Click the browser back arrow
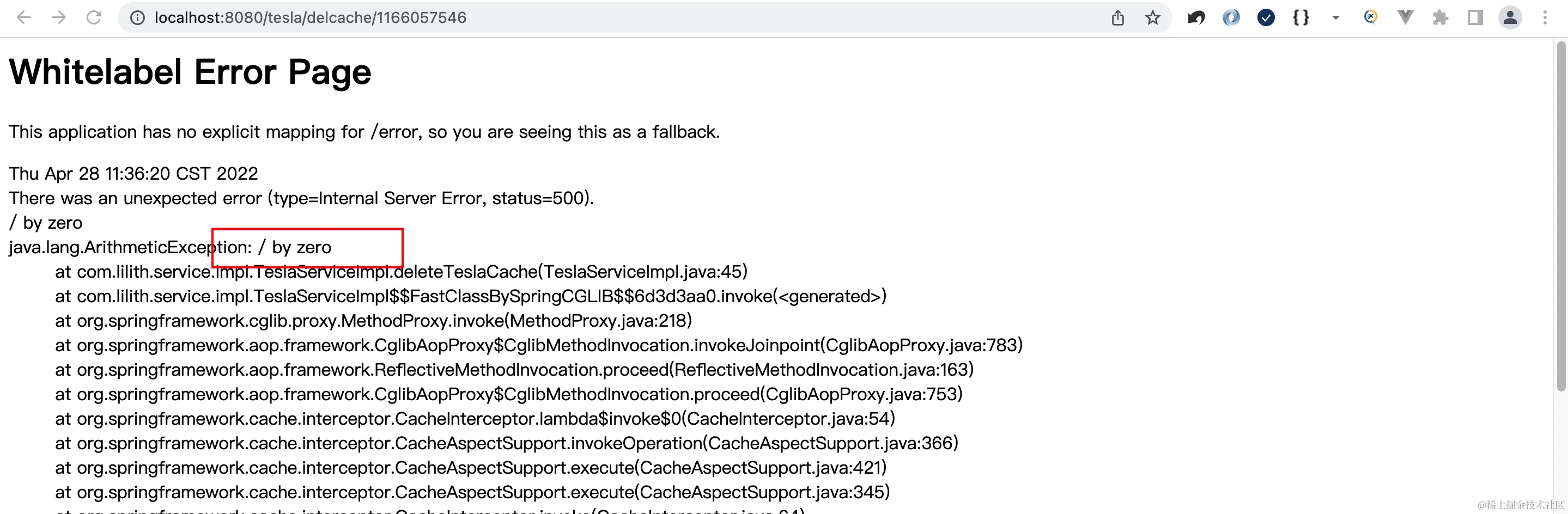This screenshot has width=1568, height=514. [x=25, y=17]
